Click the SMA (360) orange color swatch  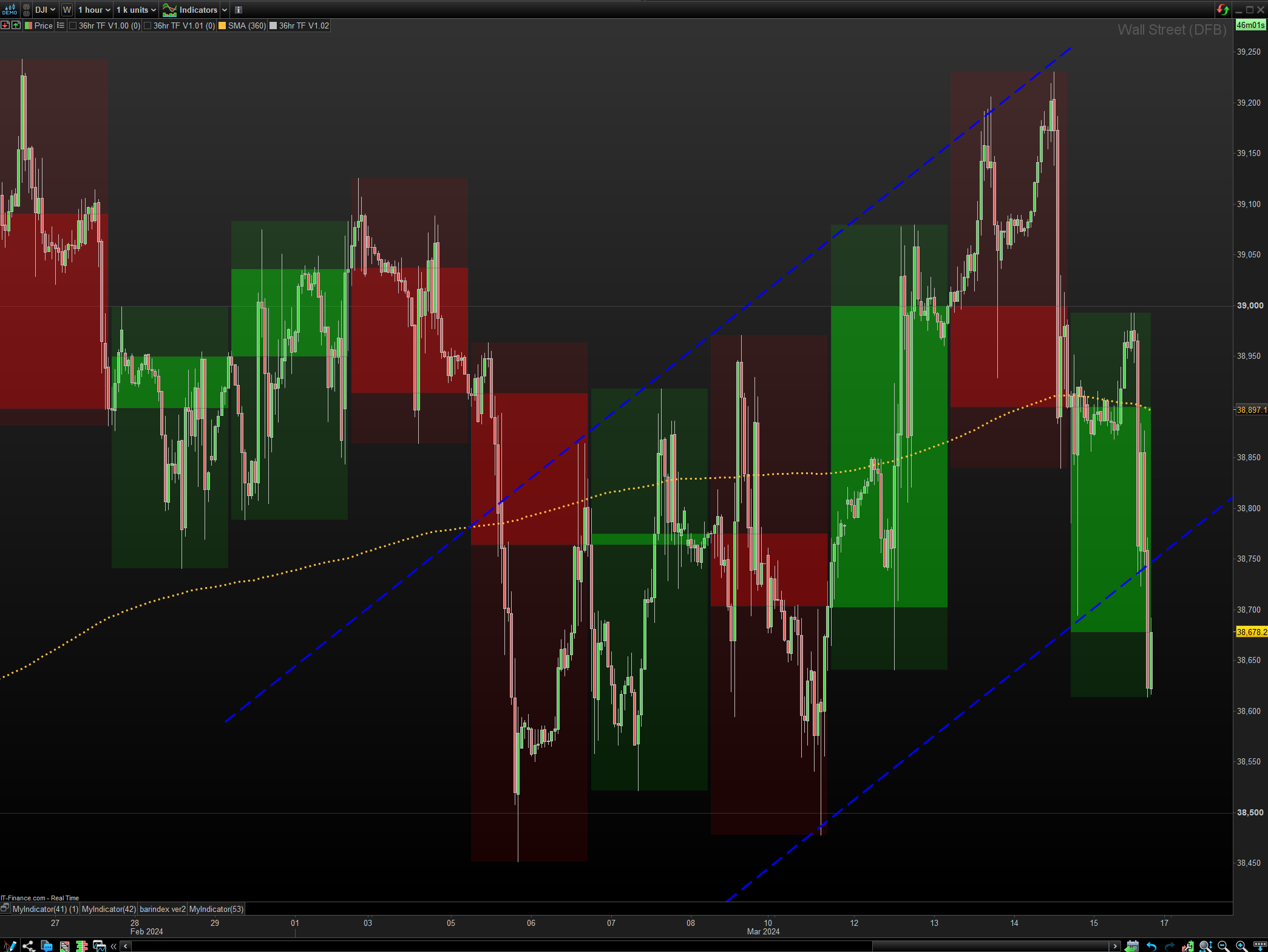coord(222,25)
